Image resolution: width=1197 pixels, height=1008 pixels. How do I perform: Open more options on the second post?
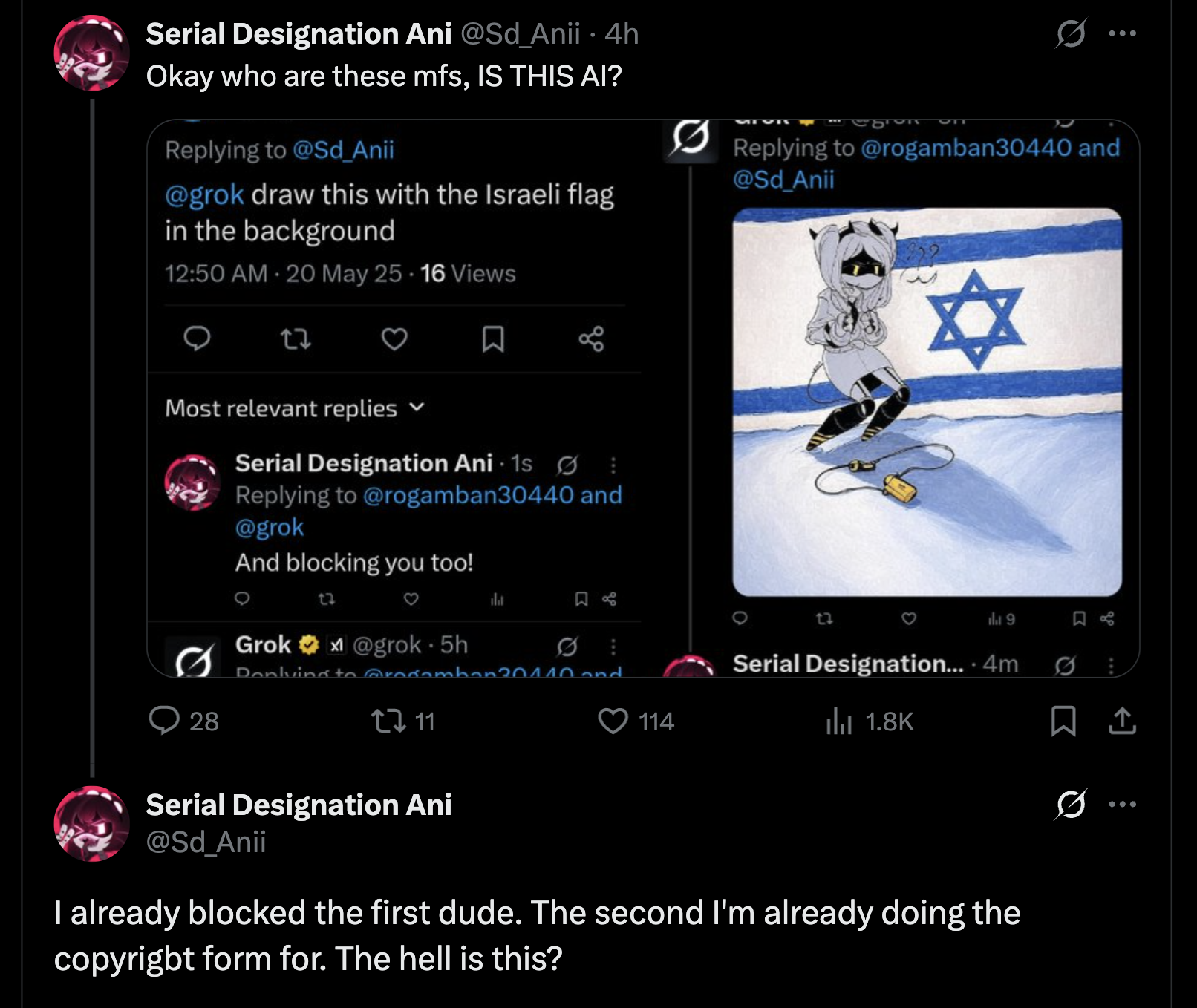(x=1122, y=804)
